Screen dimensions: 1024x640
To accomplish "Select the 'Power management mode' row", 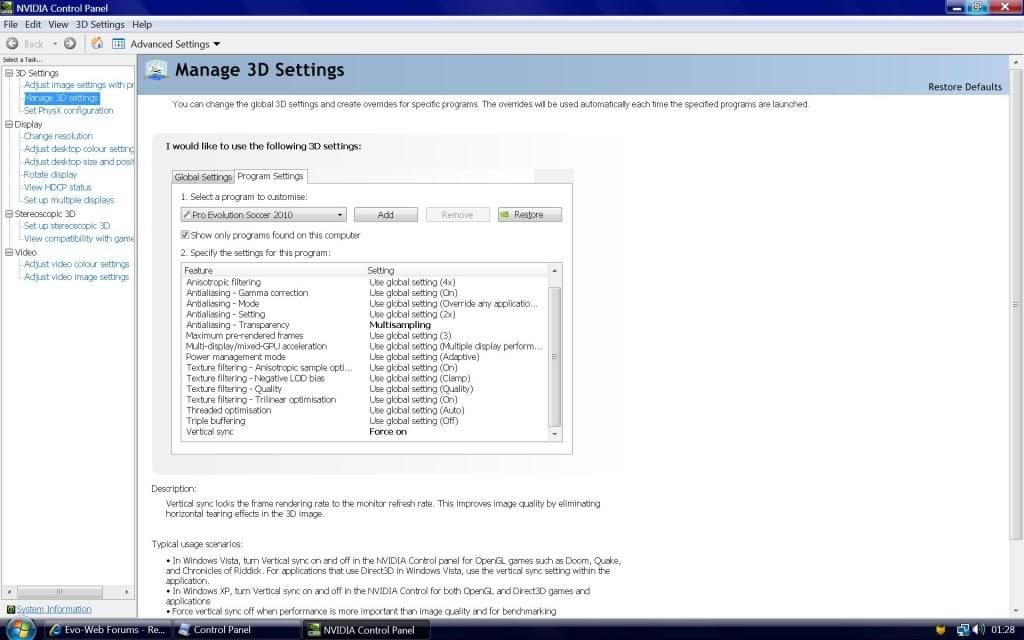I will pos(365,357).
